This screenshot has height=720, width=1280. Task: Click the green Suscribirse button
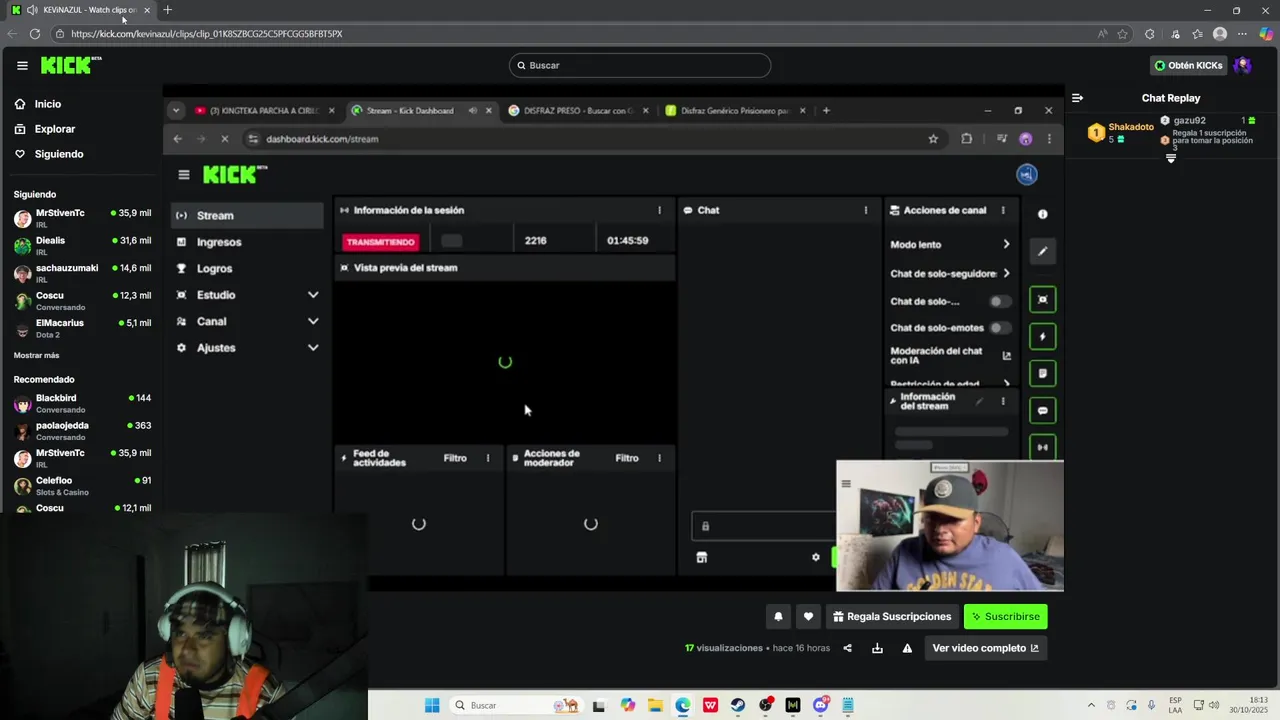point(1005,616)
